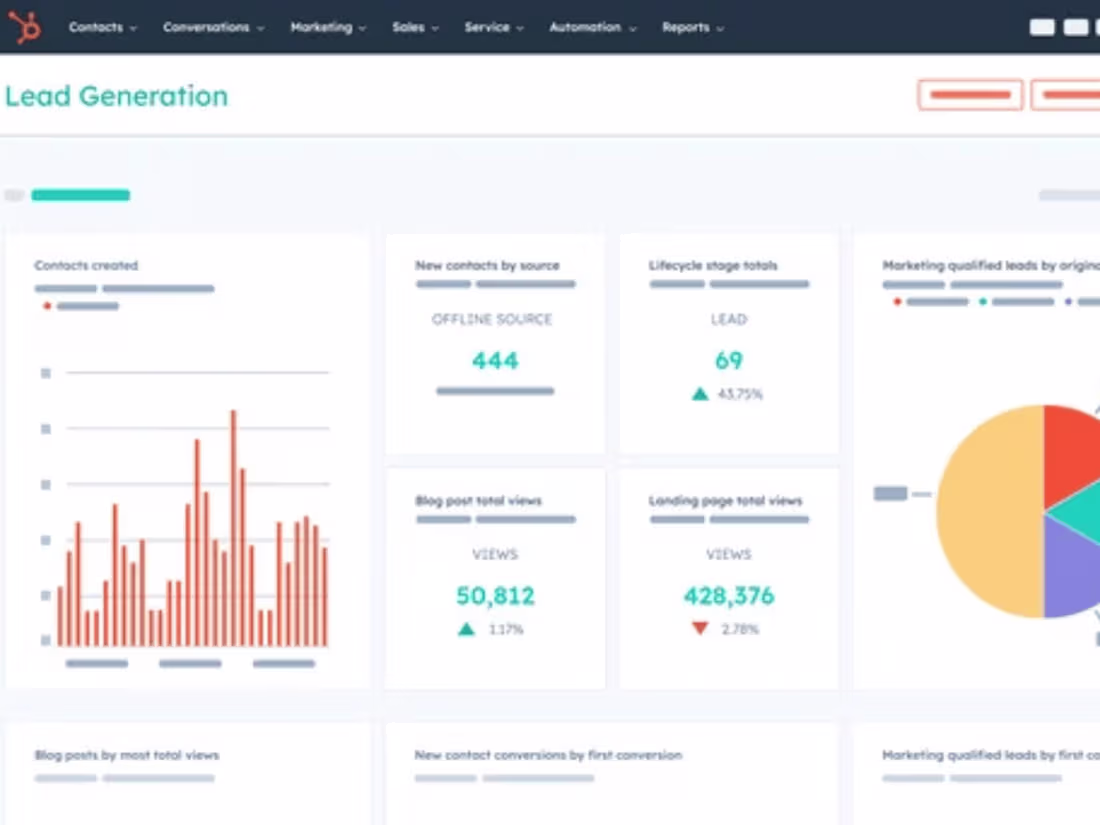This screenshot has width=1100, height=825.
Task: Click the red down-arrow beside 2.78%
Action: coord(699,629)
